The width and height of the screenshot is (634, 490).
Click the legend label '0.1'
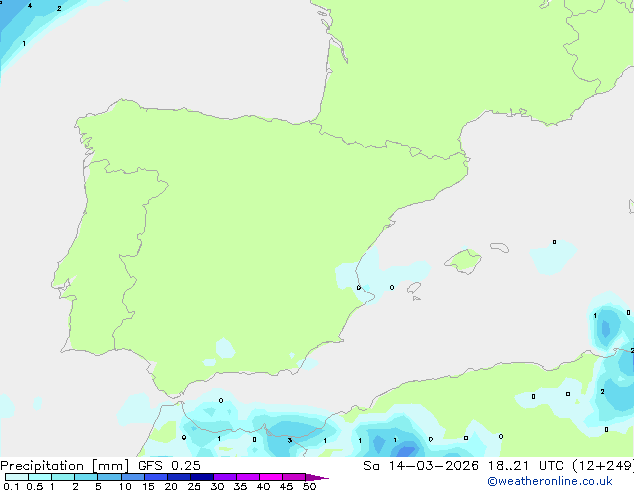tap(11, 486)
